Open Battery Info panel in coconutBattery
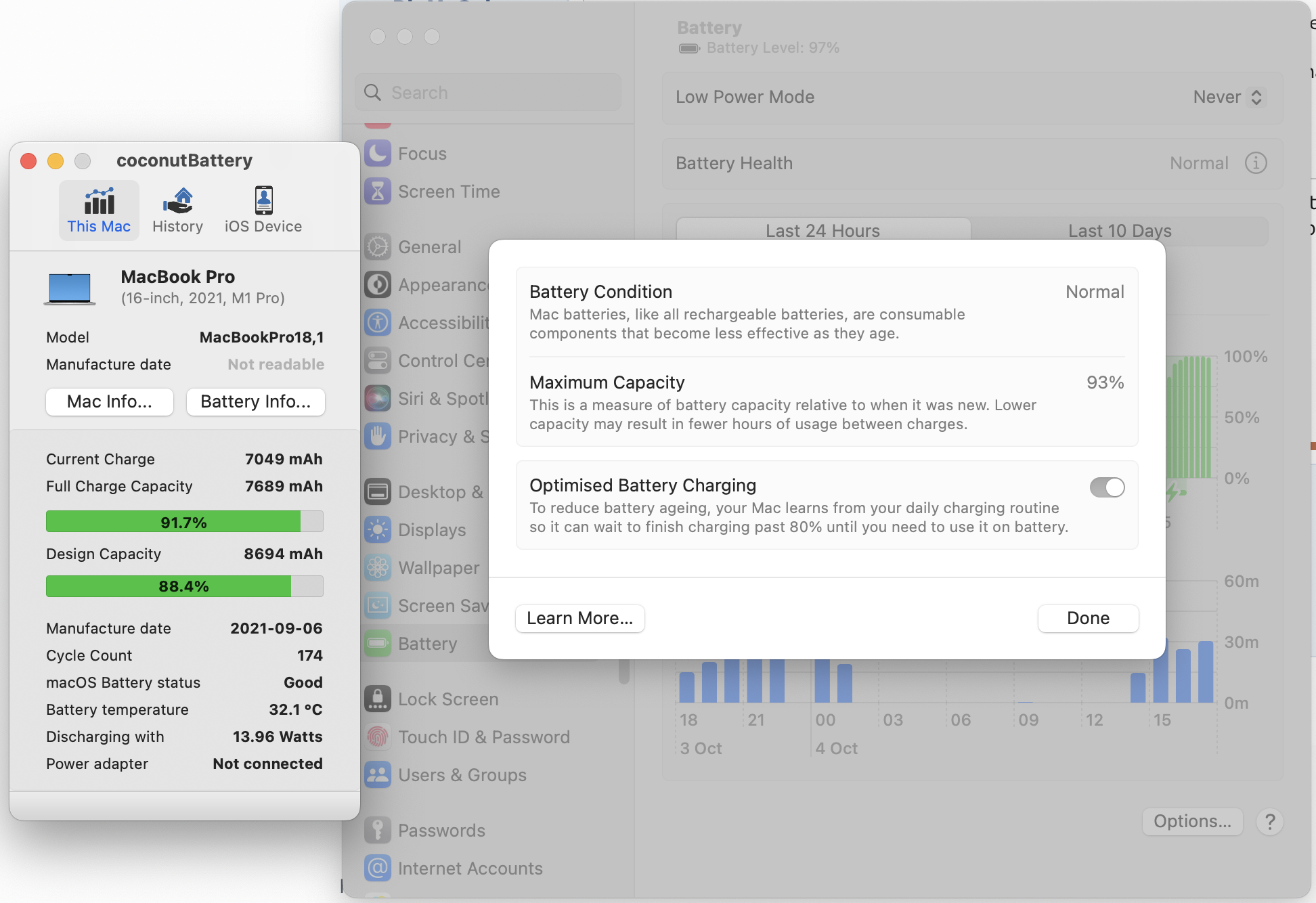The height and width of the screenshot is (903, 1316). (x=255, y=401)
